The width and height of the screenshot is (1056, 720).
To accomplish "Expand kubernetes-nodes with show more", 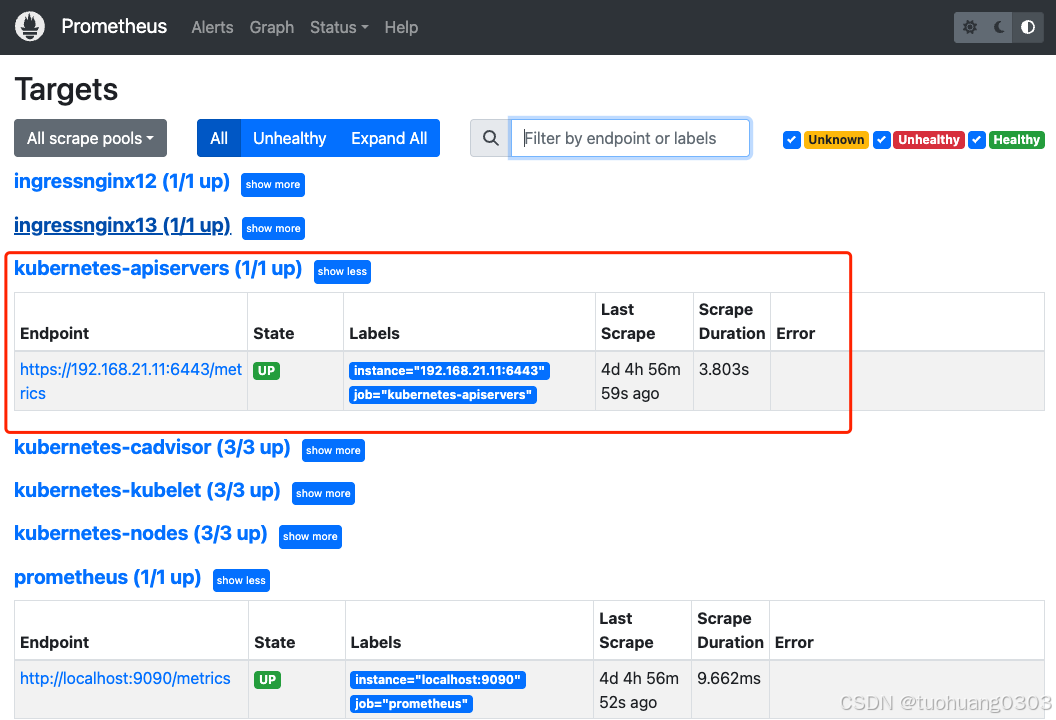I will point(310,537).
